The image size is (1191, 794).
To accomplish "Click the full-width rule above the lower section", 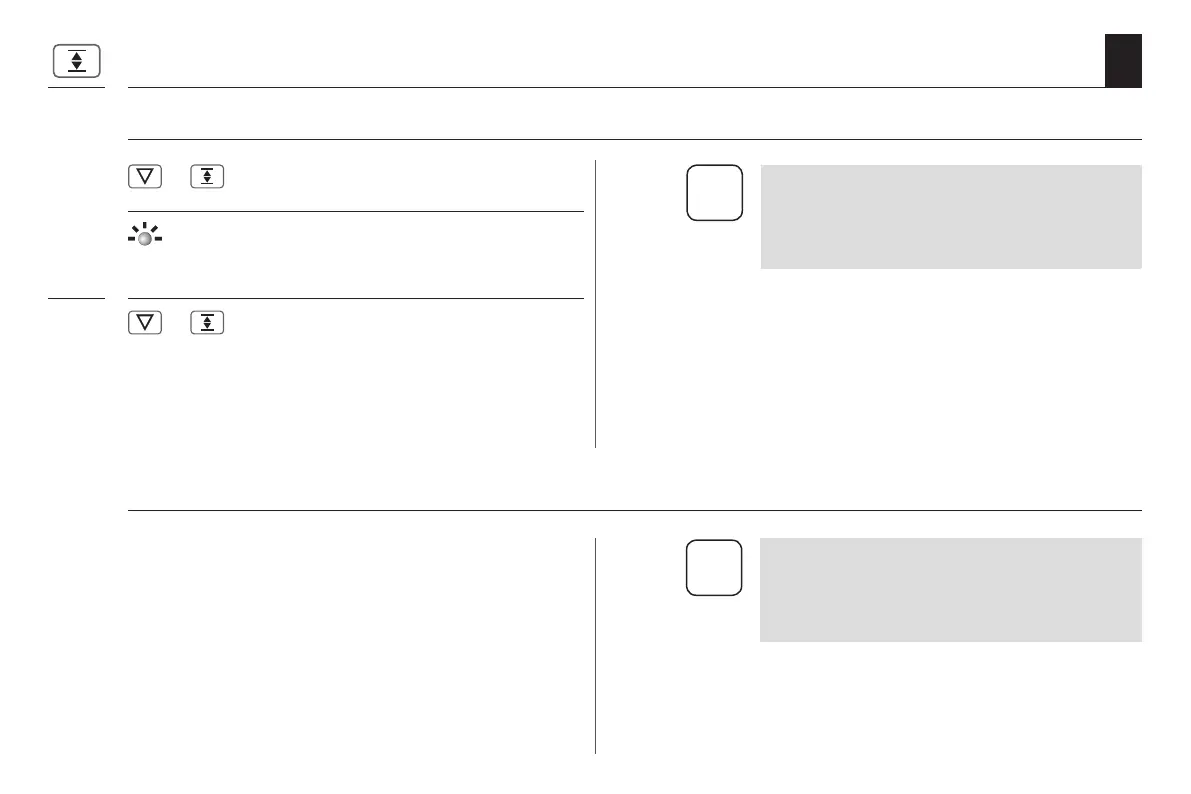I will [x=635, y=511].
